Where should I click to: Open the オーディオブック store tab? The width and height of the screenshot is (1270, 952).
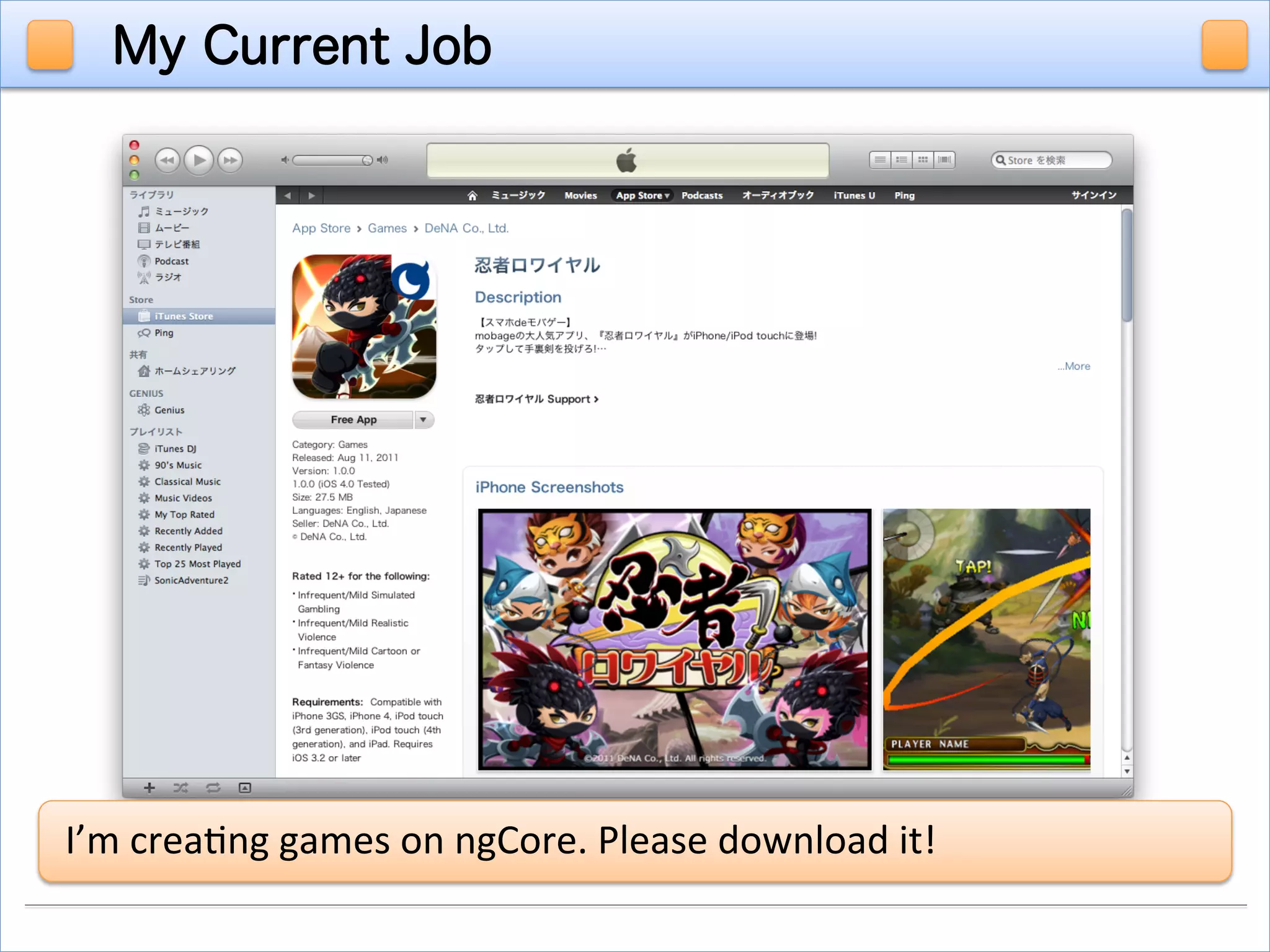click(778, 195)
